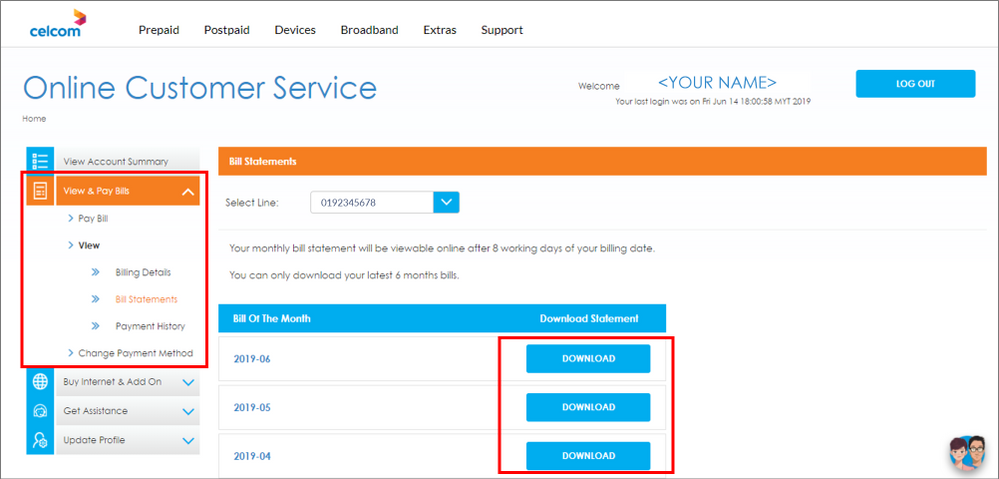This screenshot has width=999, height=479.
Task: Click the line number field 0192345678
Action: point(372,203)
